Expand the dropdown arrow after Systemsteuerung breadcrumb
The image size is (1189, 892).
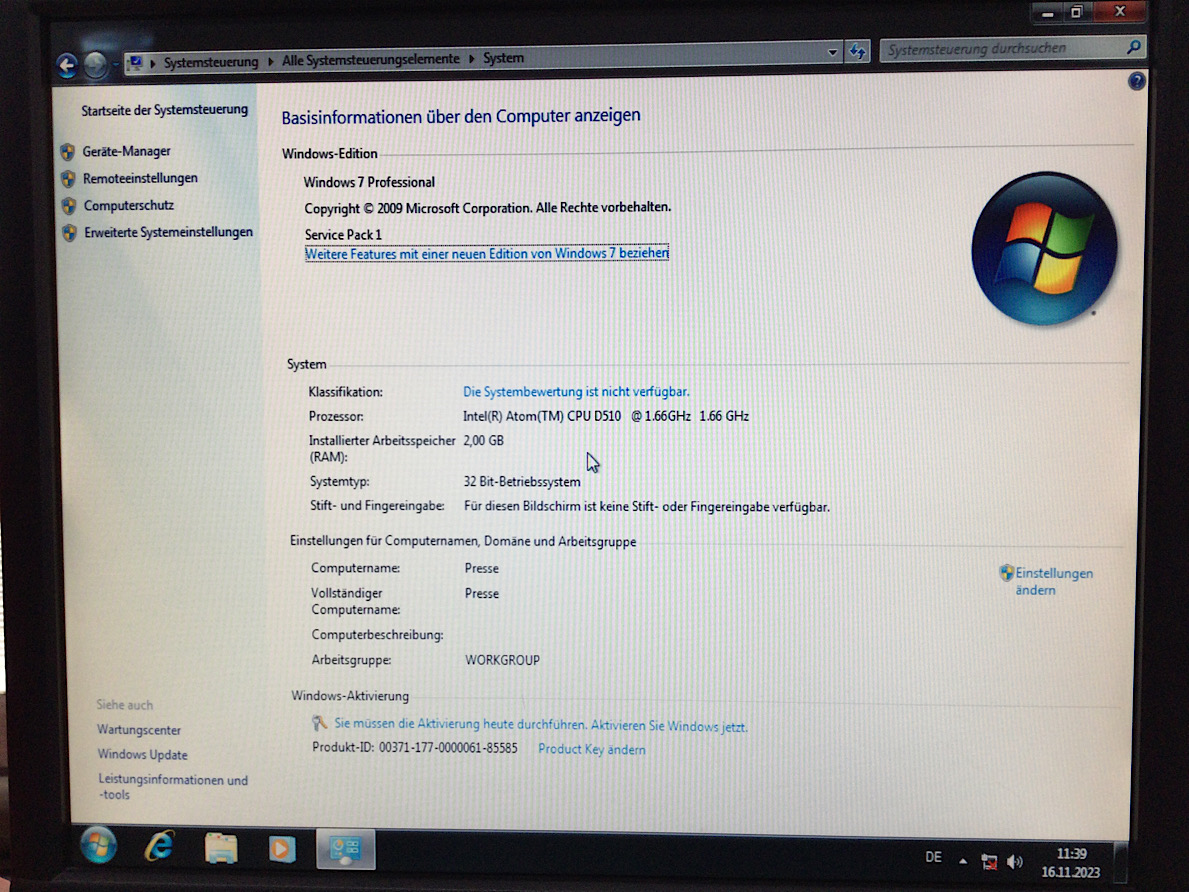[269, 61]
